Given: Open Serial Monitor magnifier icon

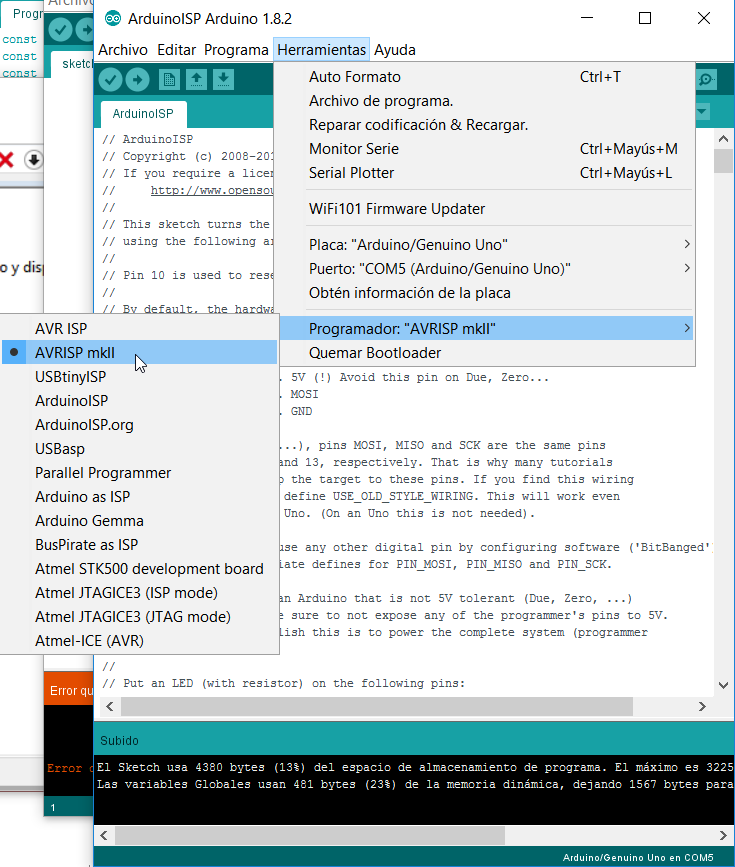Looking at the screenshot, I should click(x=706, y=80).
